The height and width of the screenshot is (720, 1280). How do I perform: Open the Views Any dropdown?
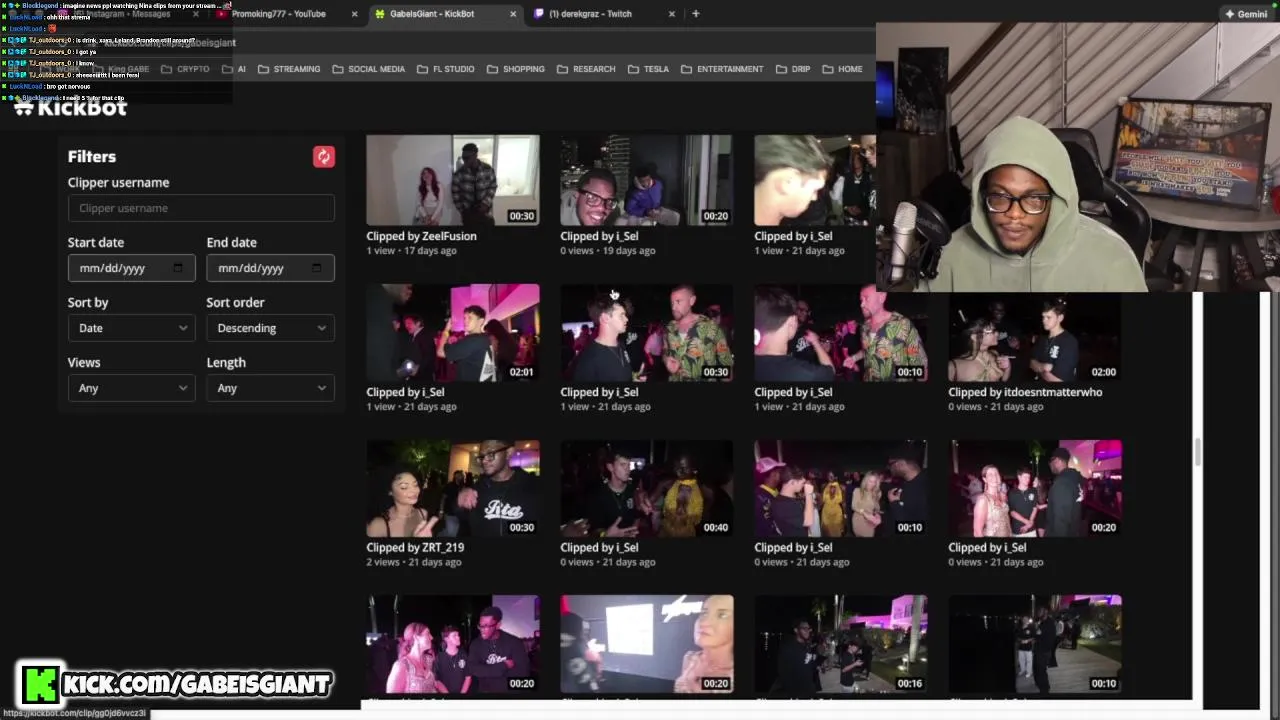(131, 388)
